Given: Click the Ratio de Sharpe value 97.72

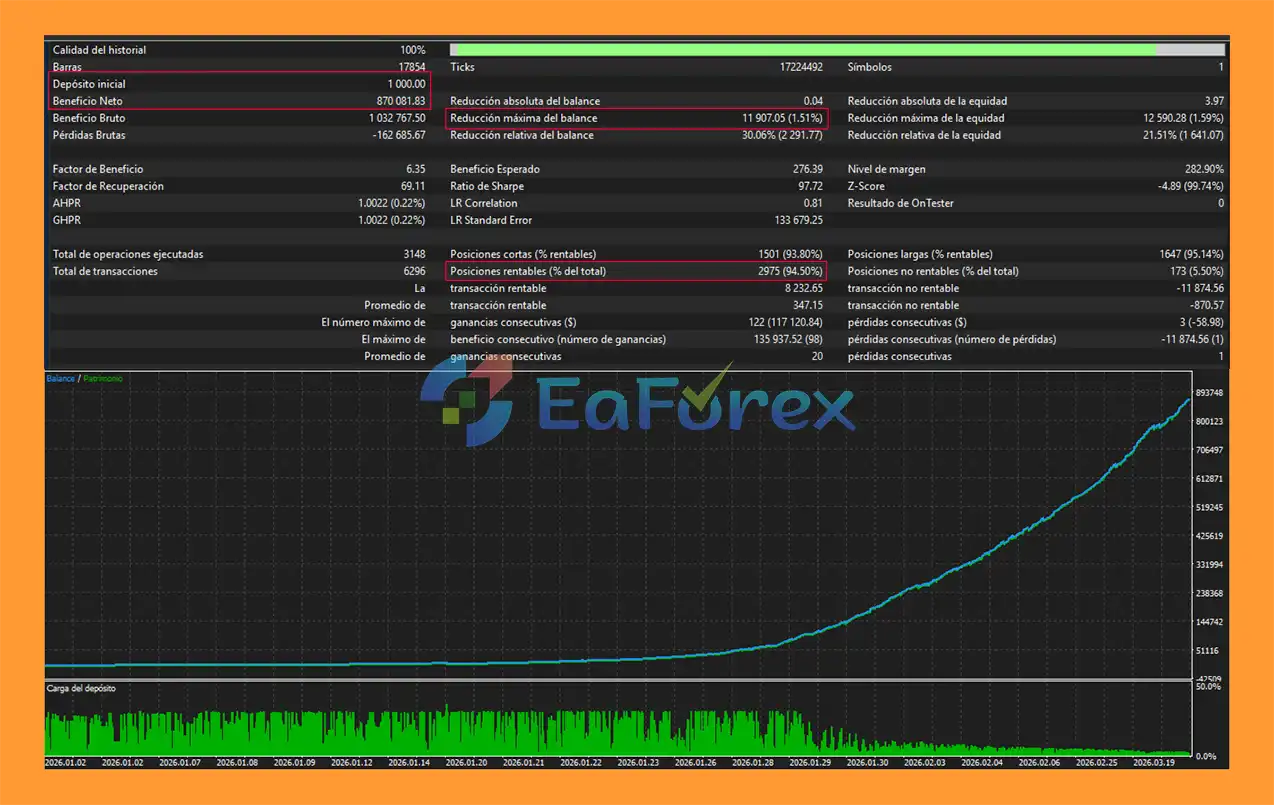Looking at the screenshot, I should pyautogui.click(x=807, y=186).
